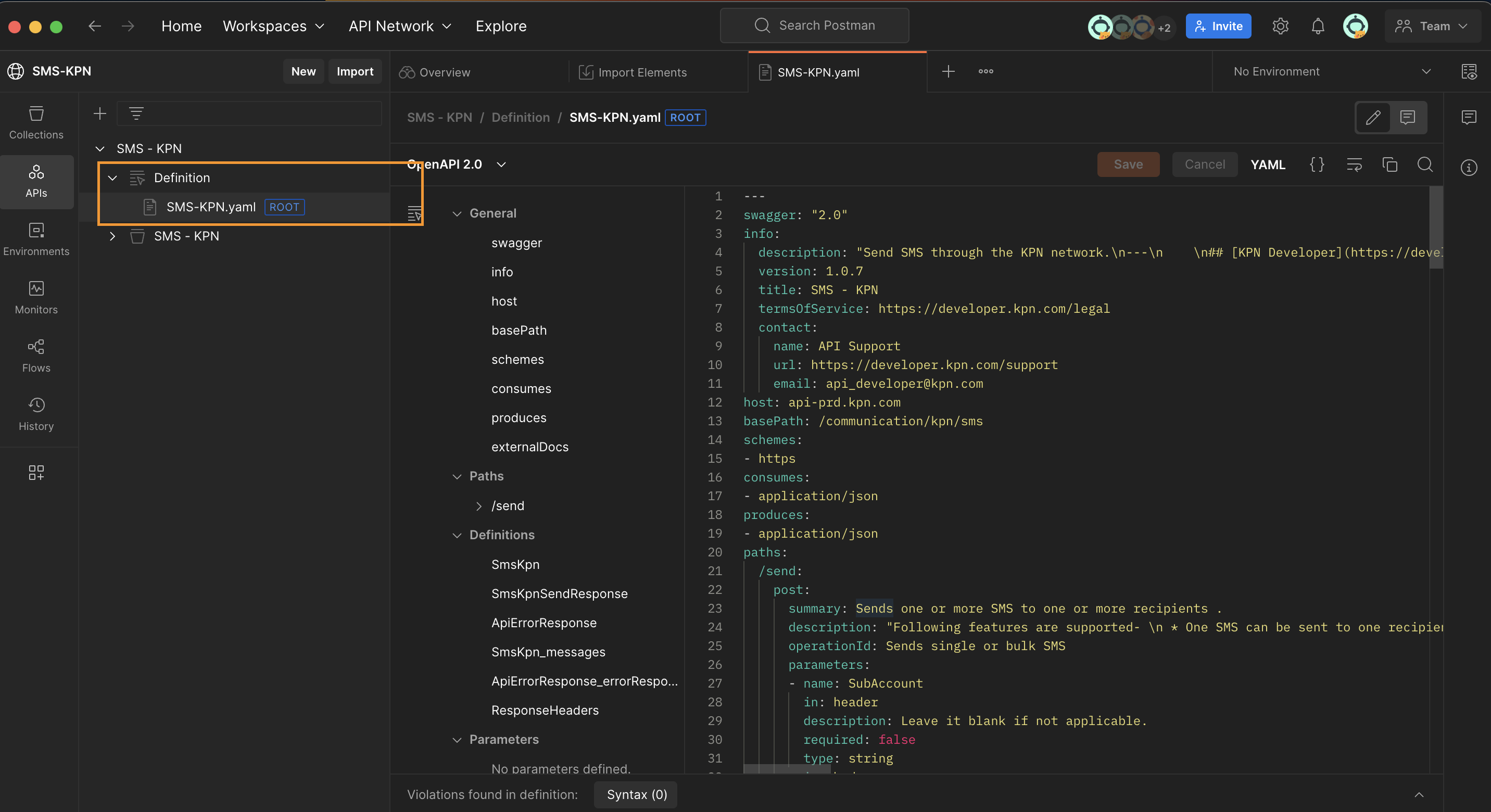Screen dimensions: 1491x812
Task: Click SMS - KPN breadcrumb link
Action: (x=439, y=118)
